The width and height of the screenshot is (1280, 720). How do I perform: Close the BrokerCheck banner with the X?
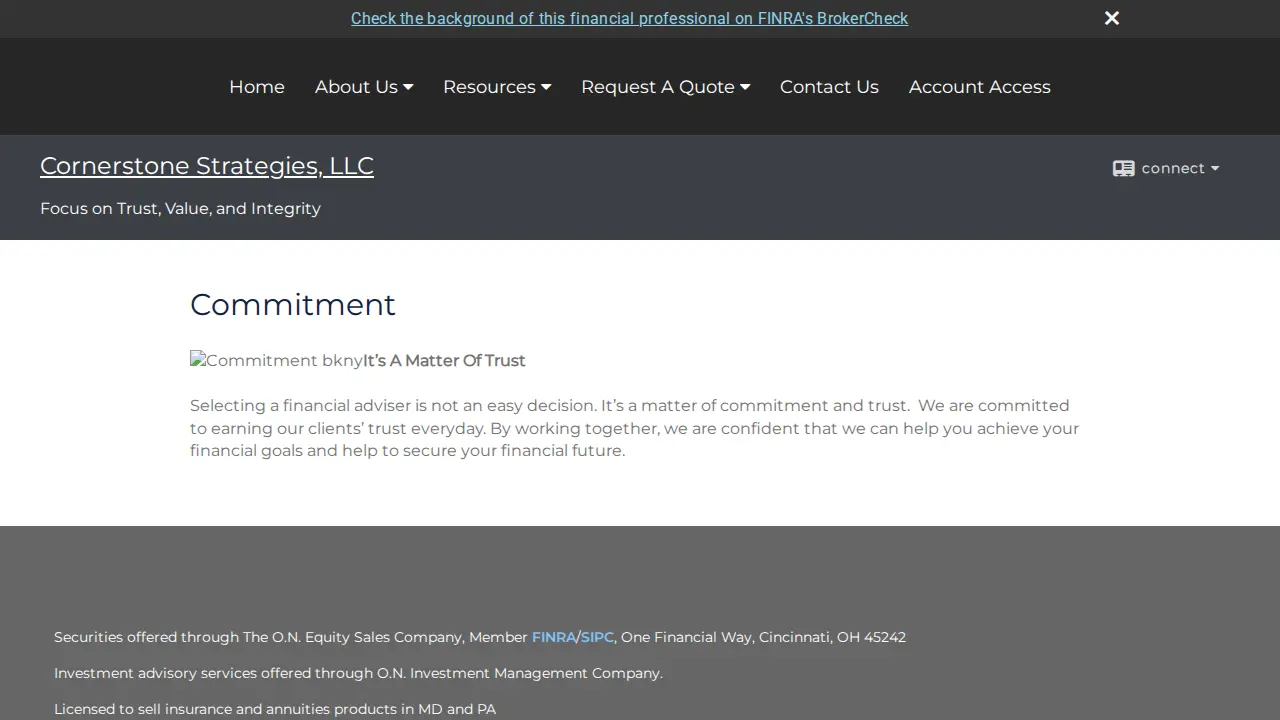click(1111, 18)
